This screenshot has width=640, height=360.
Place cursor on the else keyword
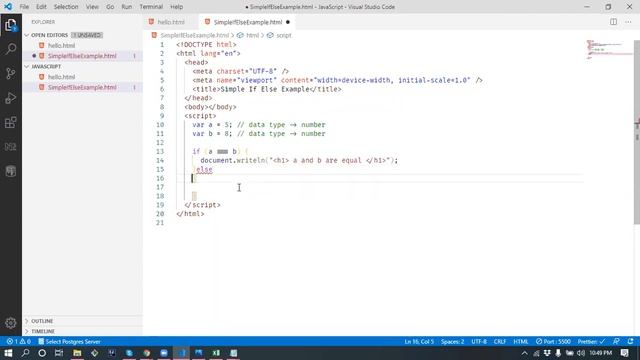coord(204,169)
